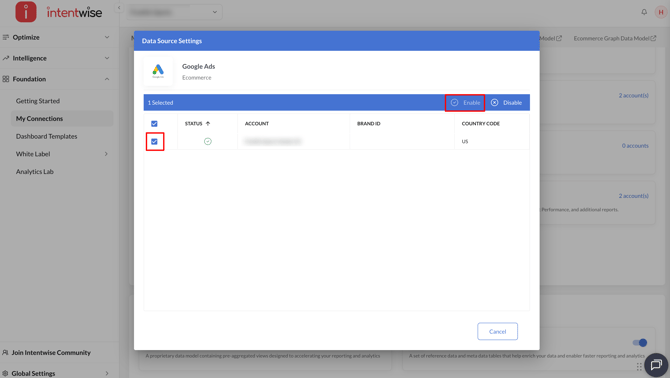Toggle the select-all header checkbox

pos(154,124)
